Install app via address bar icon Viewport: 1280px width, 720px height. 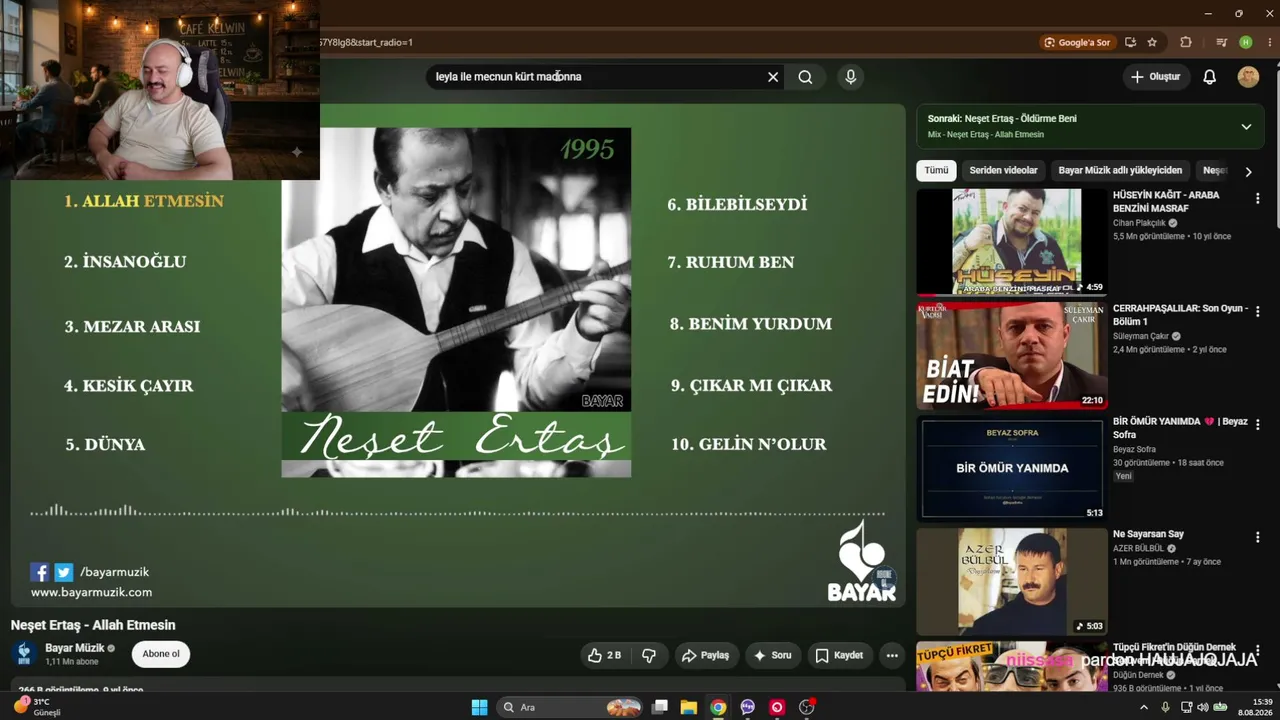coord(1130,43)
